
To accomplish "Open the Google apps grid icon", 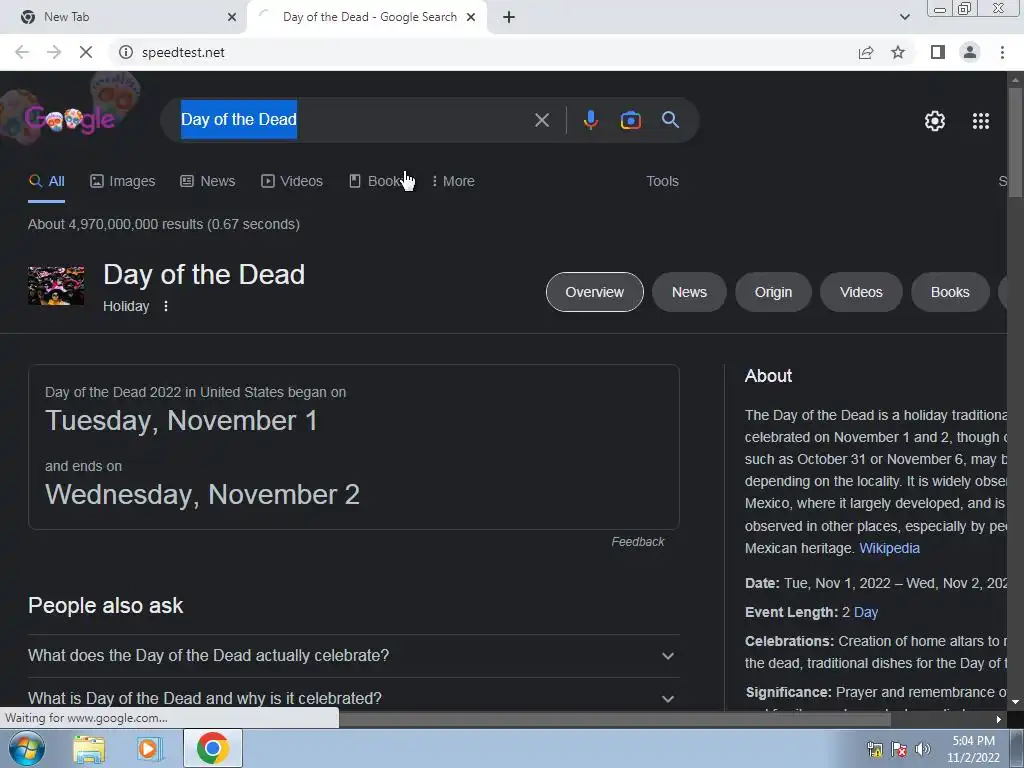I will [x=981, y=121].
